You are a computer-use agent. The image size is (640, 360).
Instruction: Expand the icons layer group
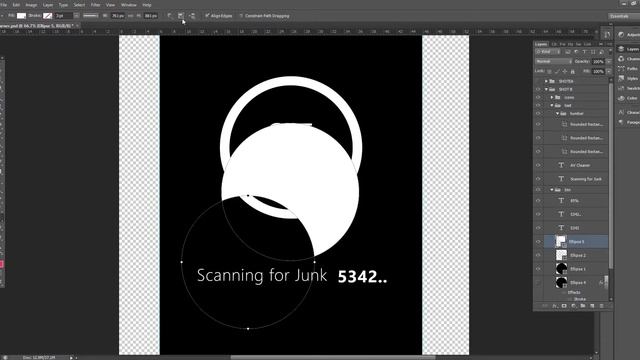tap(552, 98)
